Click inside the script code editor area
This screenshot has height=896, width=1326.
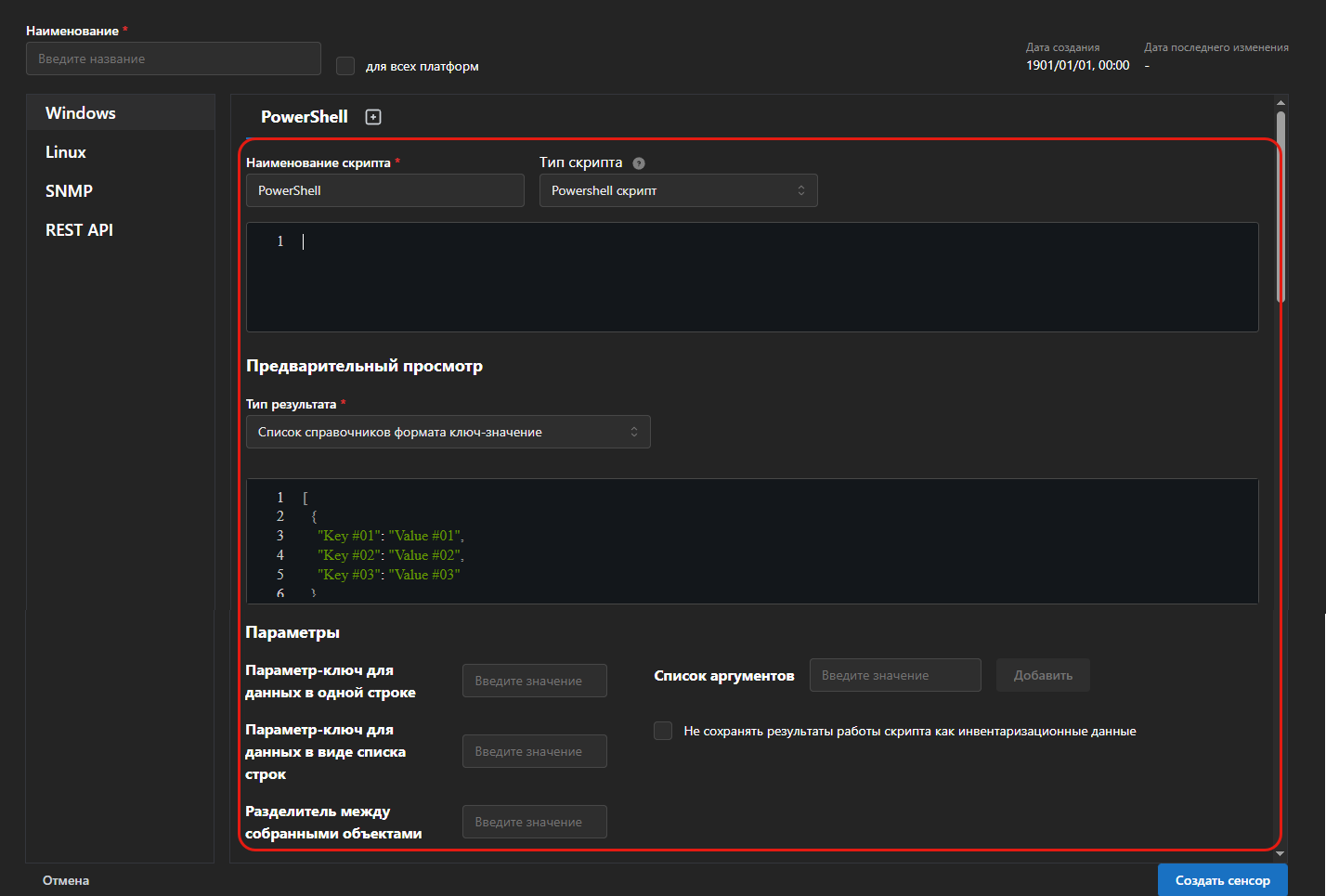tap(752, 277)
